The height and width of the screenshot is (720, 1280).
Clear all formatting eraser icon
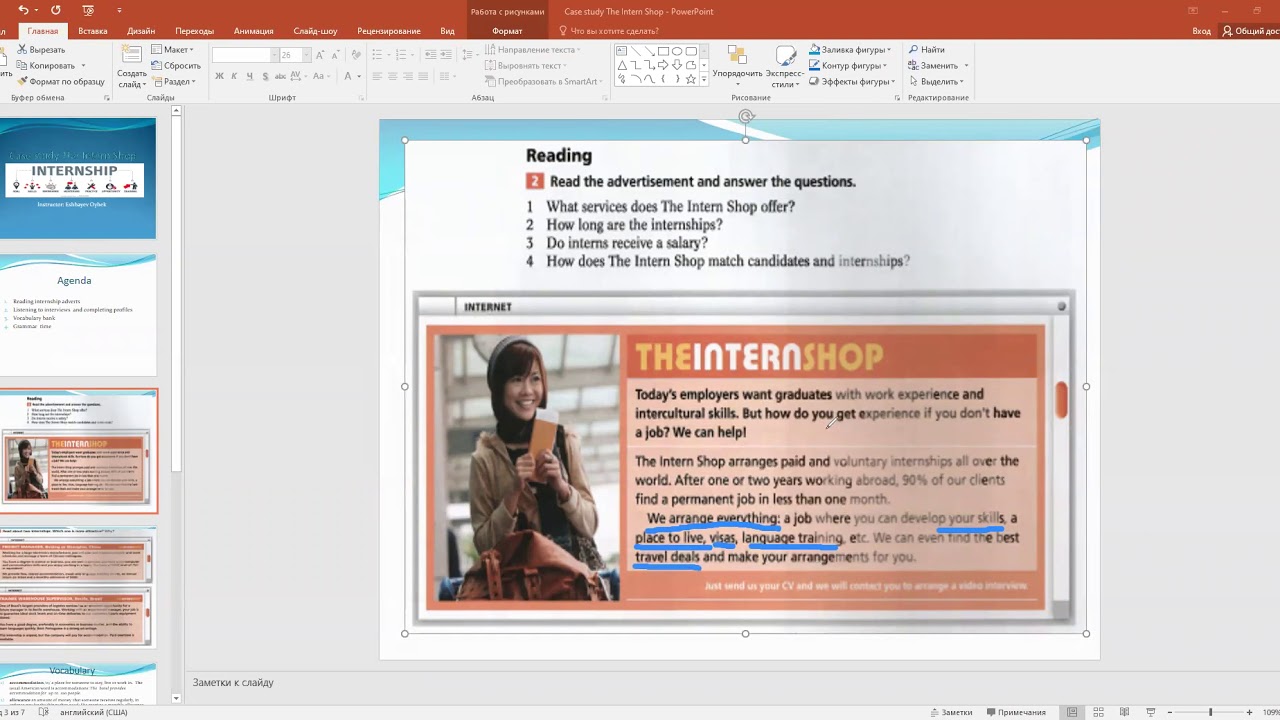click(x=354, y=55)
